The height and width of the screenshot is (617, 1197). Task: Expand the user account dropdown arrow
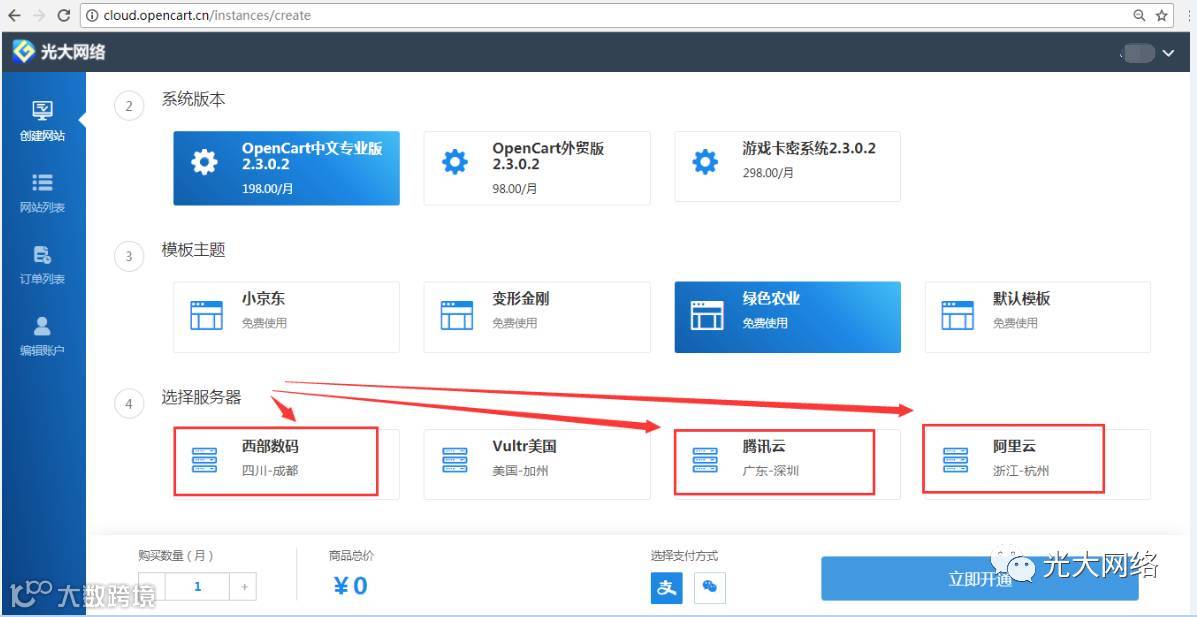(1168, 53)
